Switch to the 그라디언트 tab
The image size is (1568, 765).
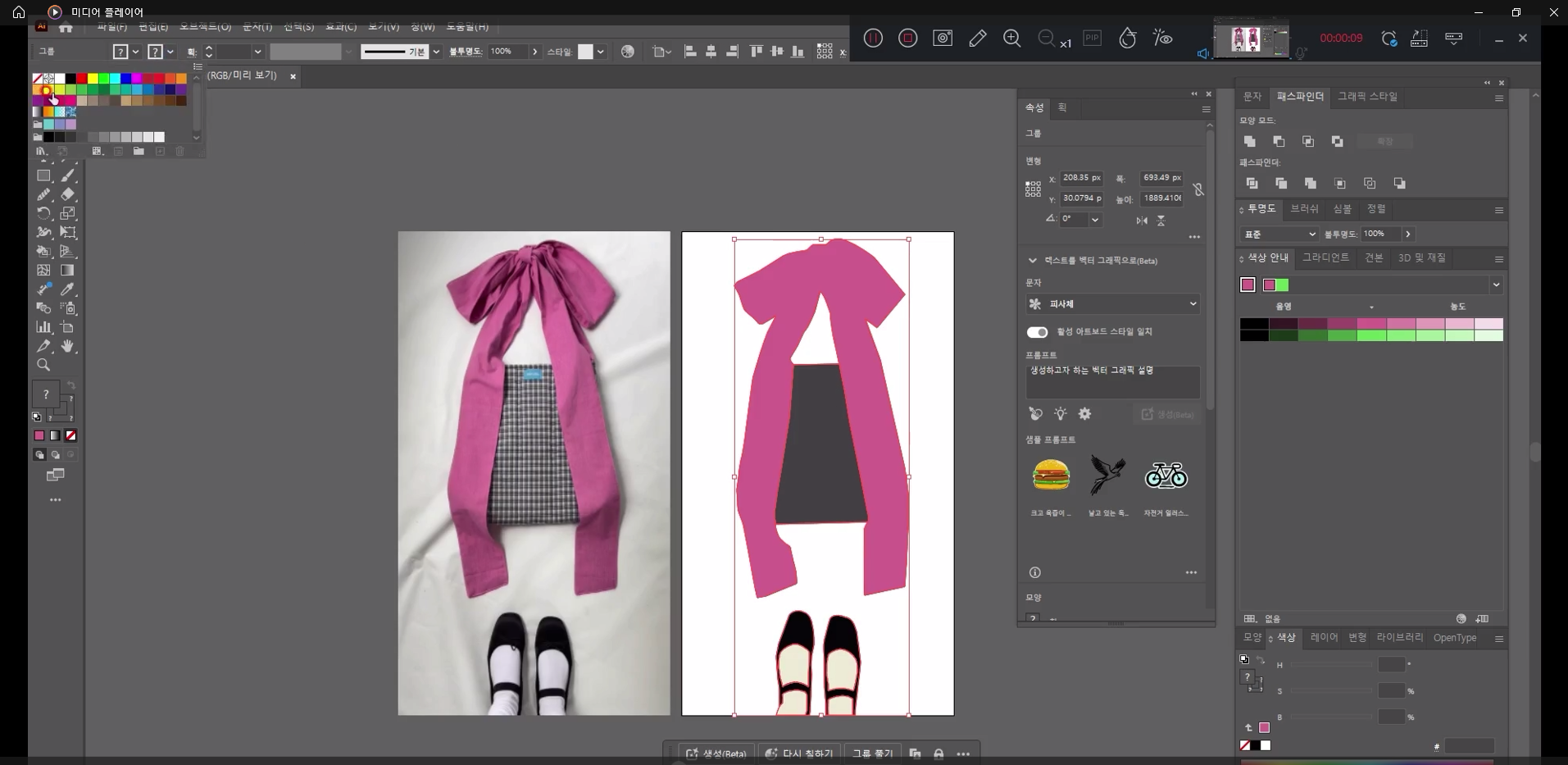pyautogui.click(x=1325, y=258)
